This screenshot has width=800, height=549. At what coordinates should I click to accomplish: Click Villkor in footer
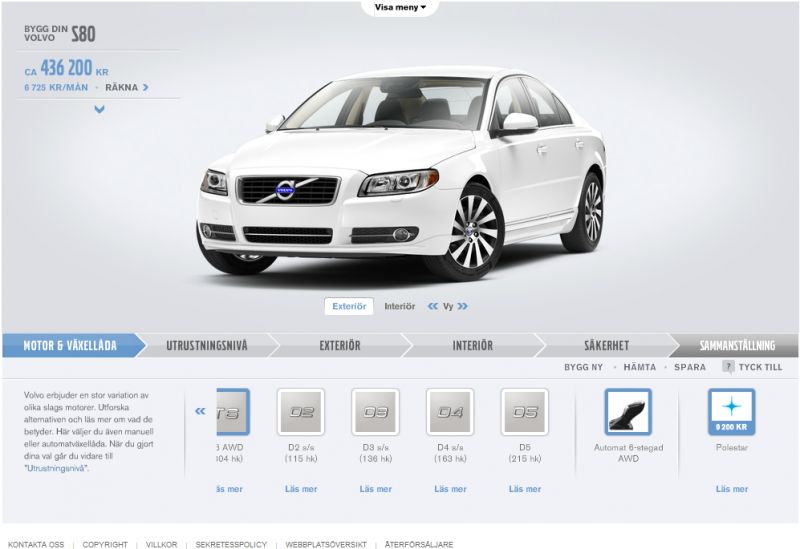pos(161,544)
